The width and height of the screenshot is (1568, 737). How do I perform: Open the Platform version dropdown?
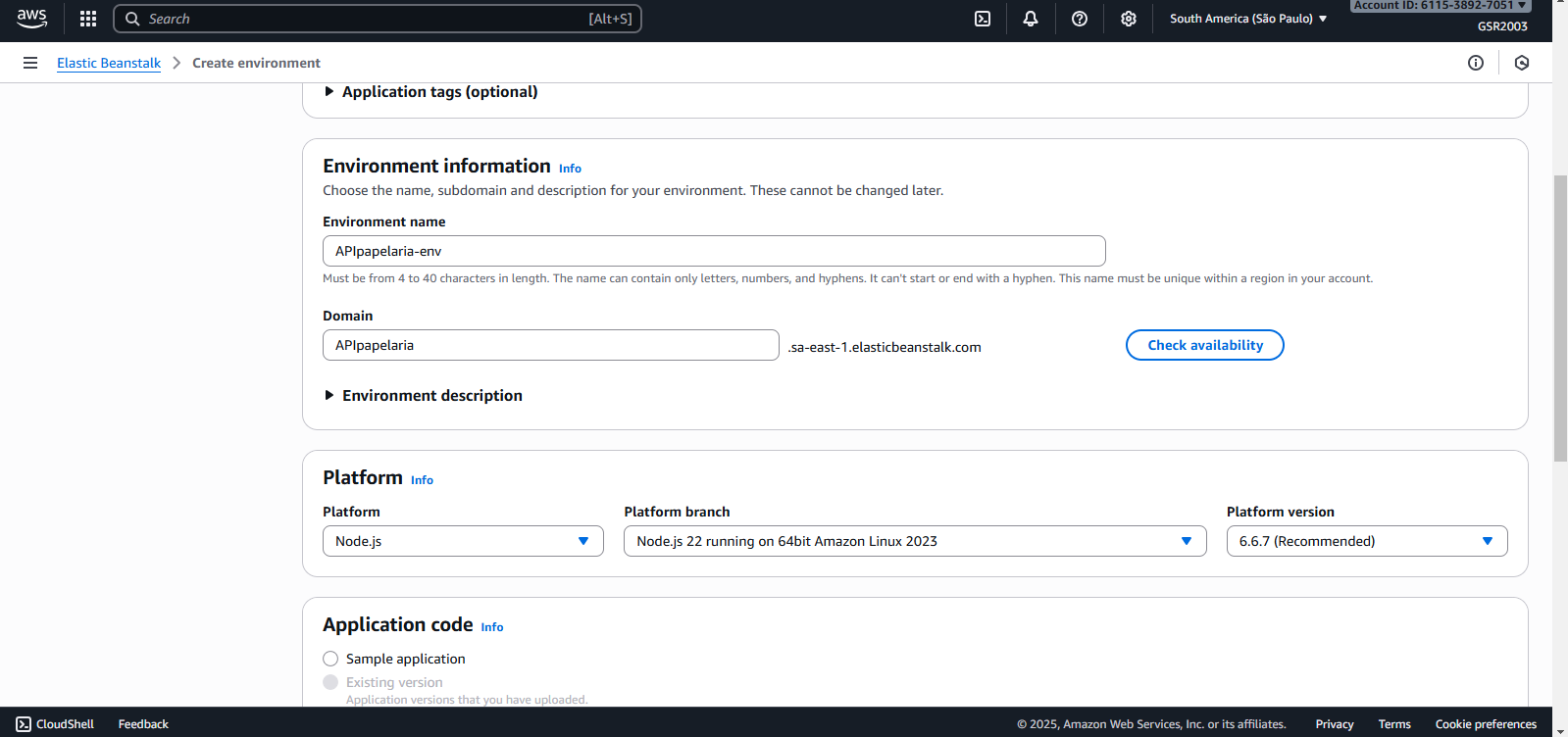click(1367, 541)
